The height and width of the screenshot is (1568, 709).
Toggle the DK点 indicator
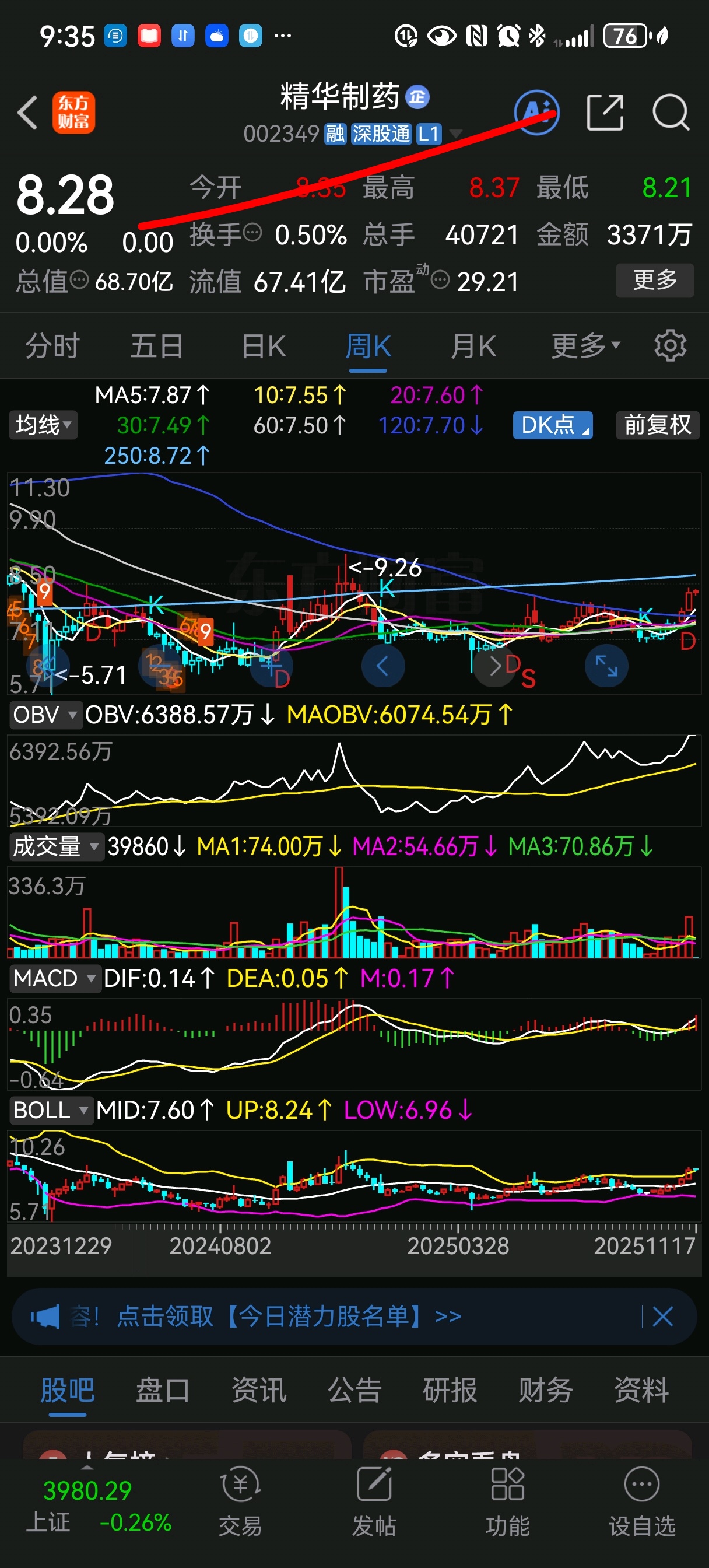pyautogui.click(x=553, y=425)
